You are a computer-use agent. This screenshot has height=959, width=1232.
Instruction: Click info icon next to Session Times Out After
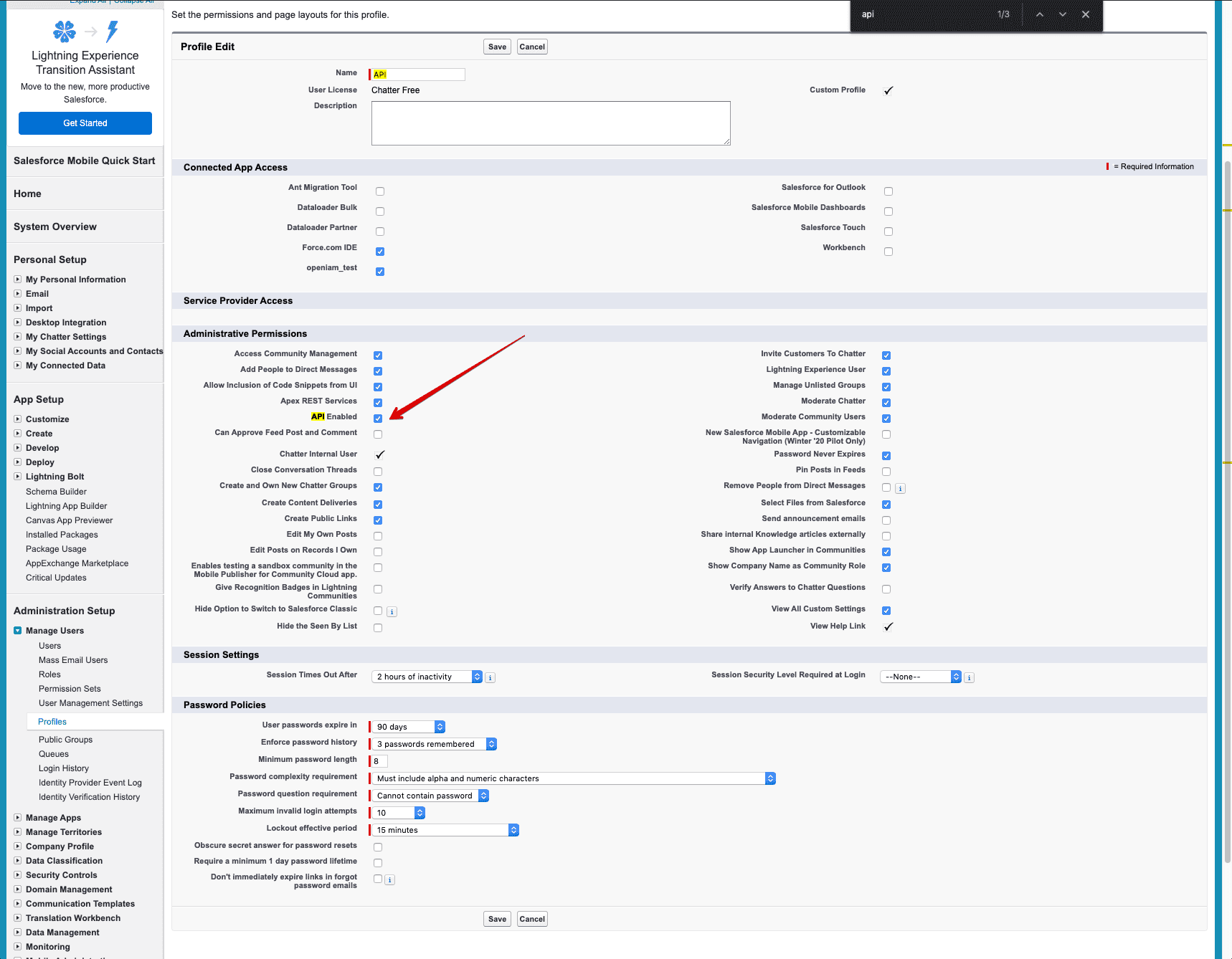tap(491, 677)
